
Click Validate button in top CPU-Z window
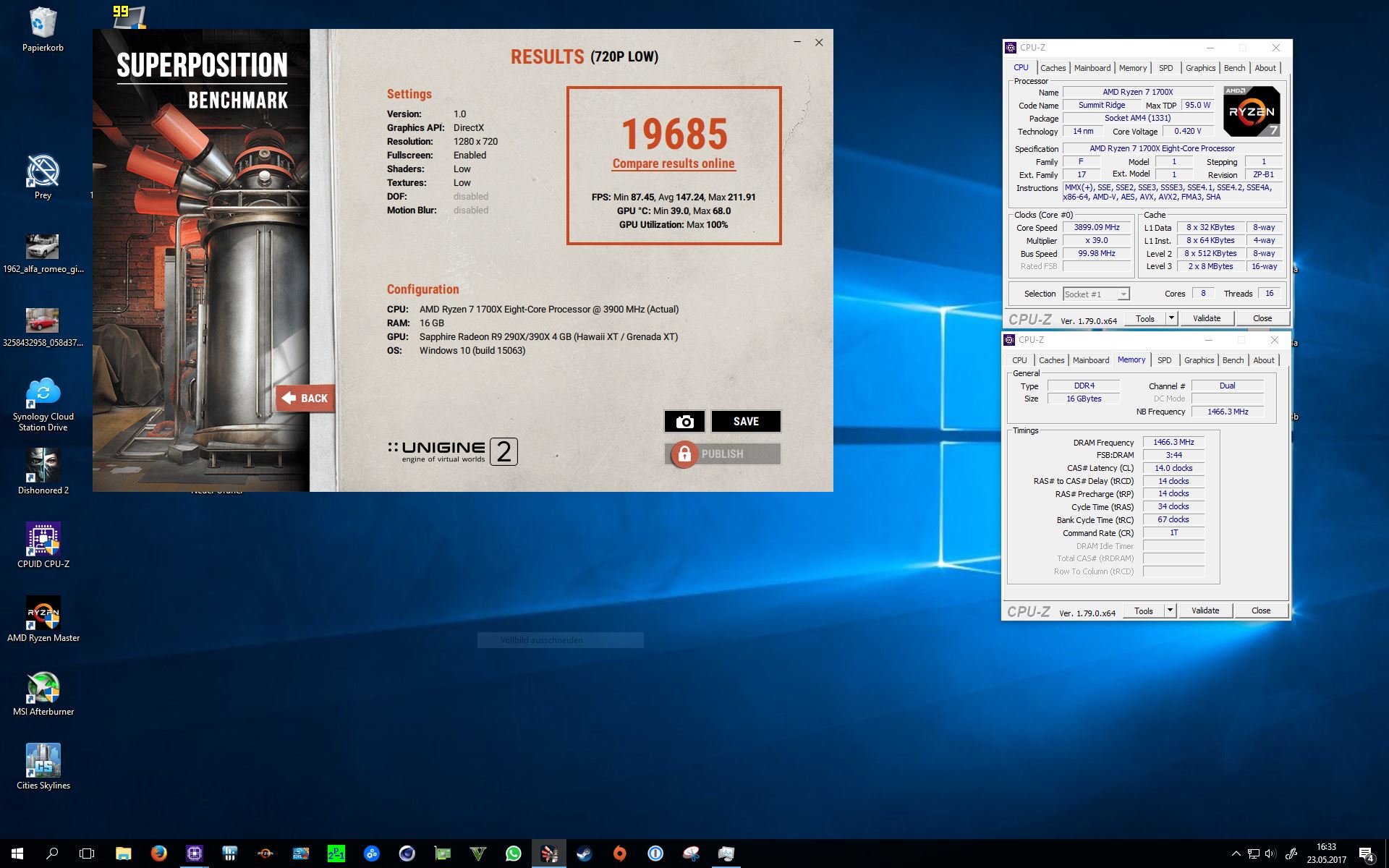[x=1206, y=318]
